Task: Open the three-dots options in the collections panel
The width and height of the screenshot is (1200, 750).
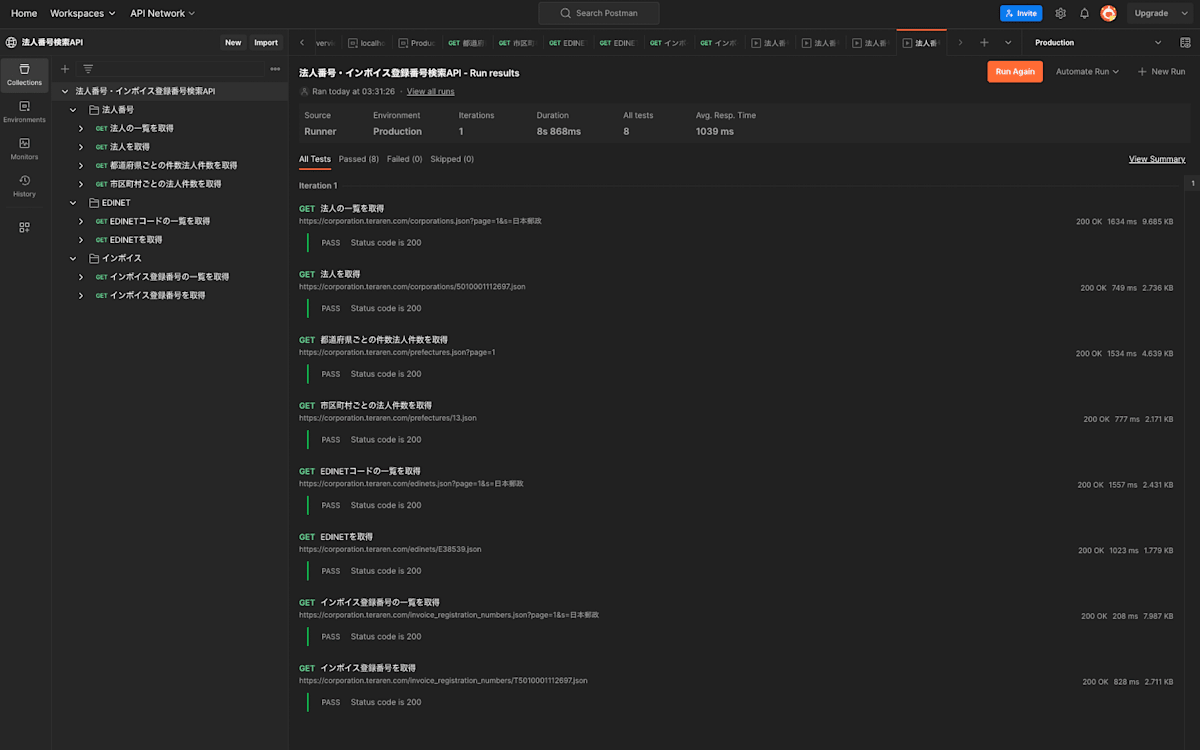Action: 275,69
